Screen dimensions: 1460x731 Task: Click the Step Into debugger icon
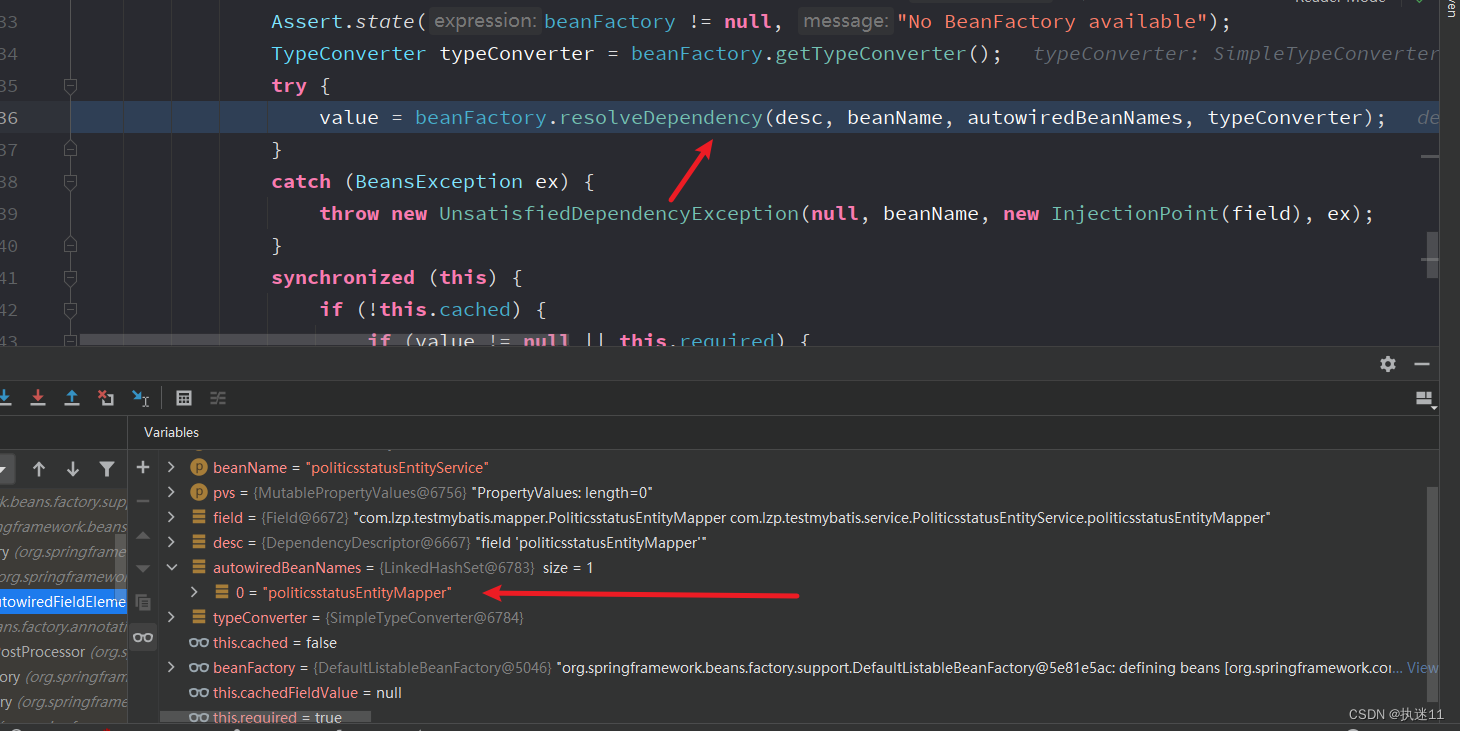pyautogui.click(x=5, y=398)
